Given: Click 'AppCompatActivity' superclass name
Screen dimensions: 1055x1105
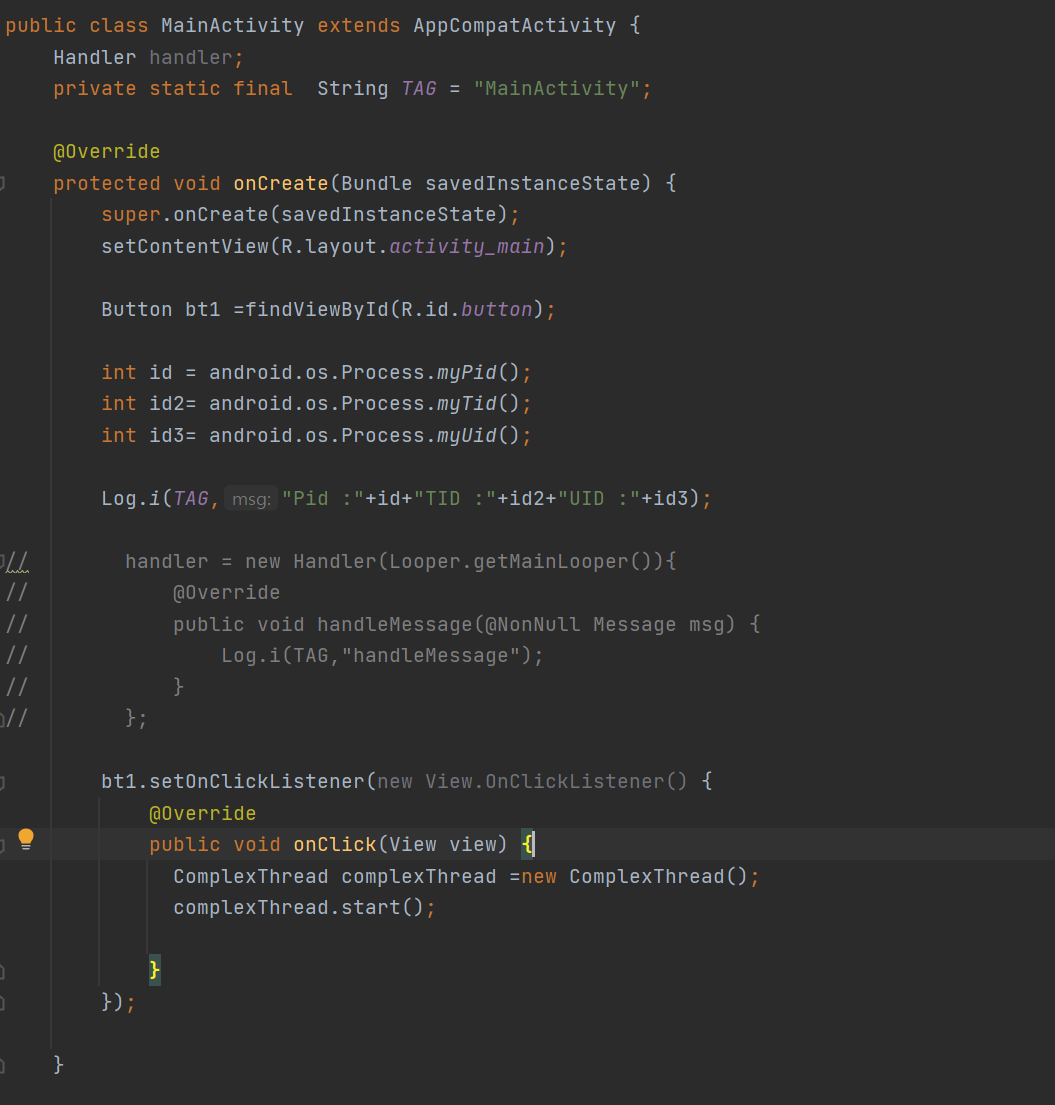Looking at the screenshot, I should 514,25.
